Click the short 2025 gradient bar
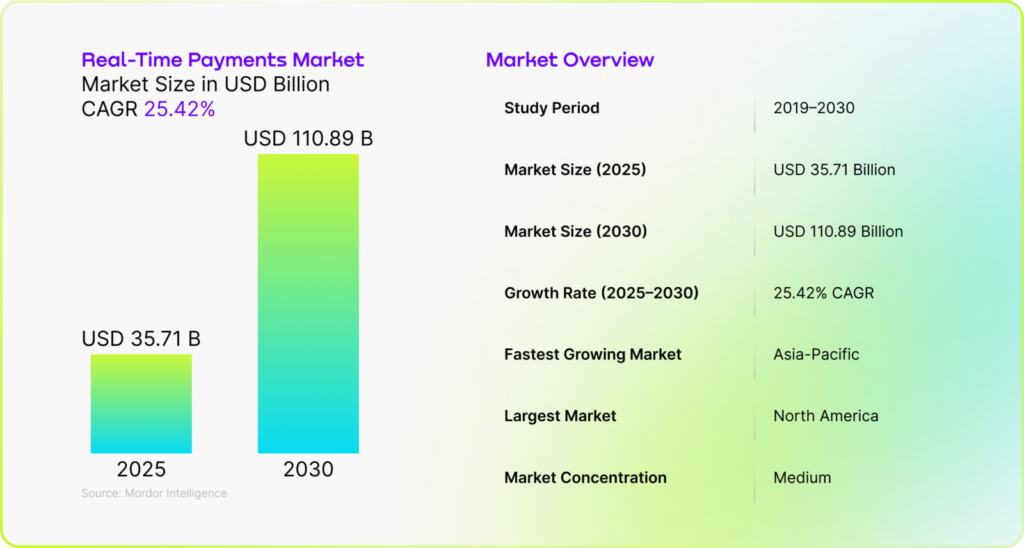The width and height of the screenshot is (1024, 548). click(141, 404)
